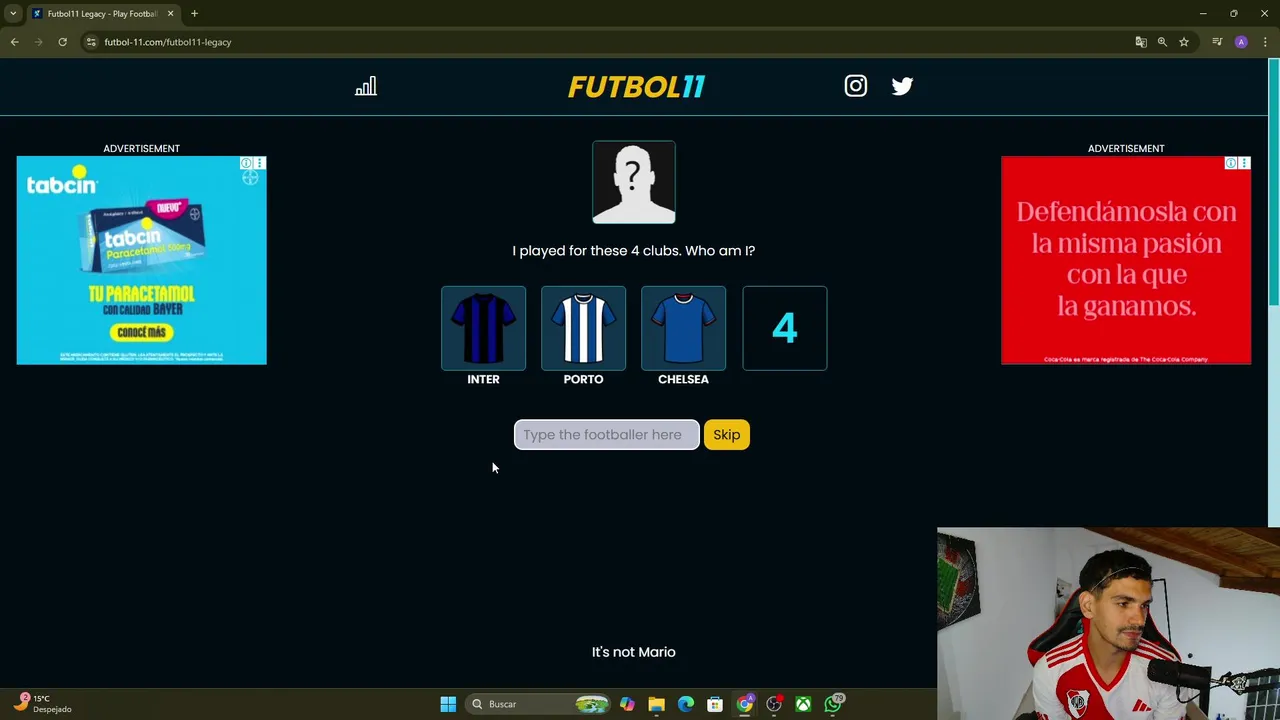Click the 'It's not Mario' message

(634, 652)
